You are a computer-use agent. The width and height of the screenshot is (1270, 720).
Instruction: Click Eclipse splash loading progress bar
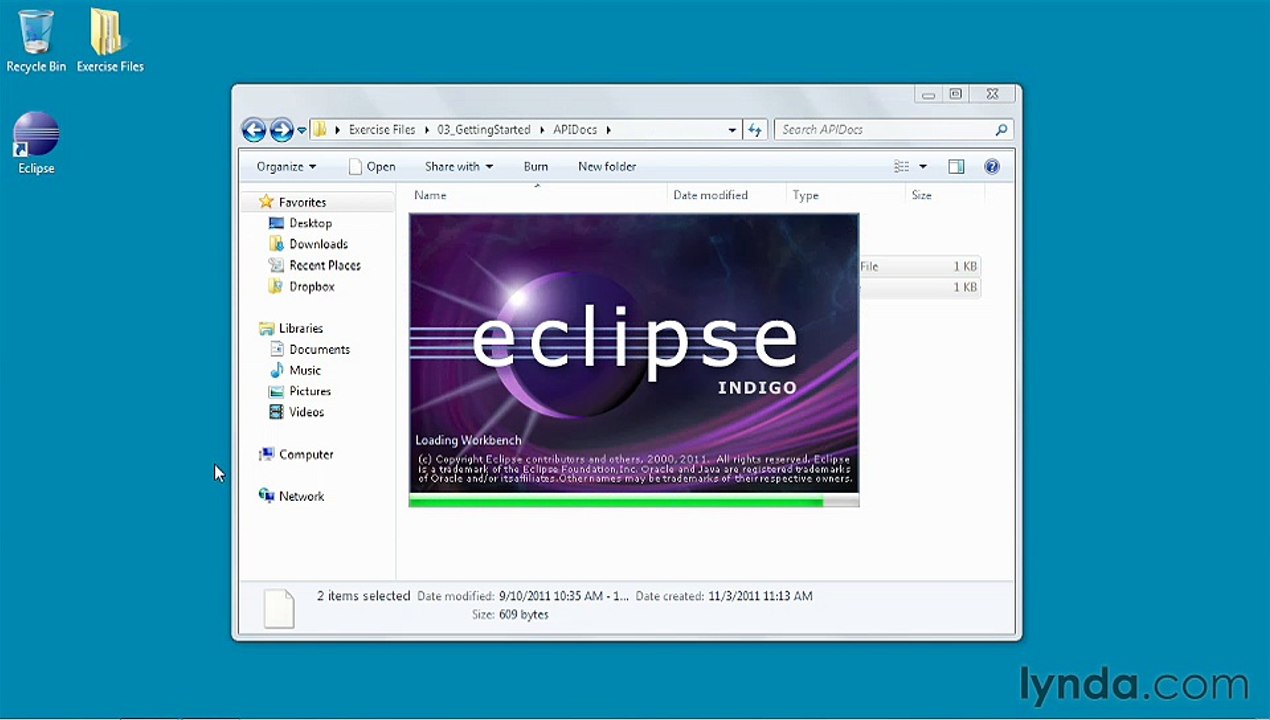(x=633, y=502)
